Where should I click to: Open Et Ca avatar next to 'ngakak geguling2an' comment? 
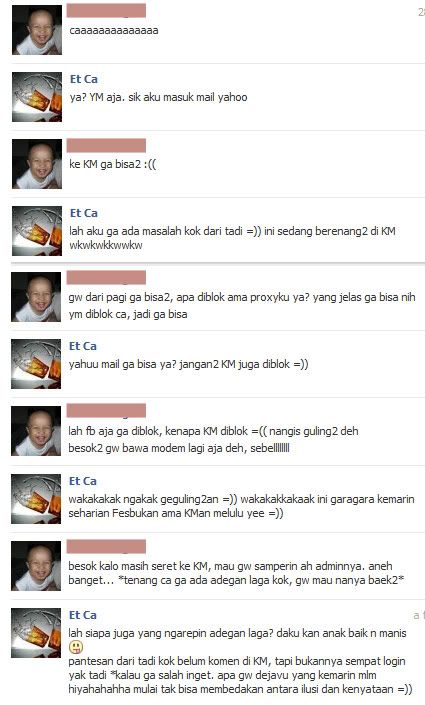(36, 499)
